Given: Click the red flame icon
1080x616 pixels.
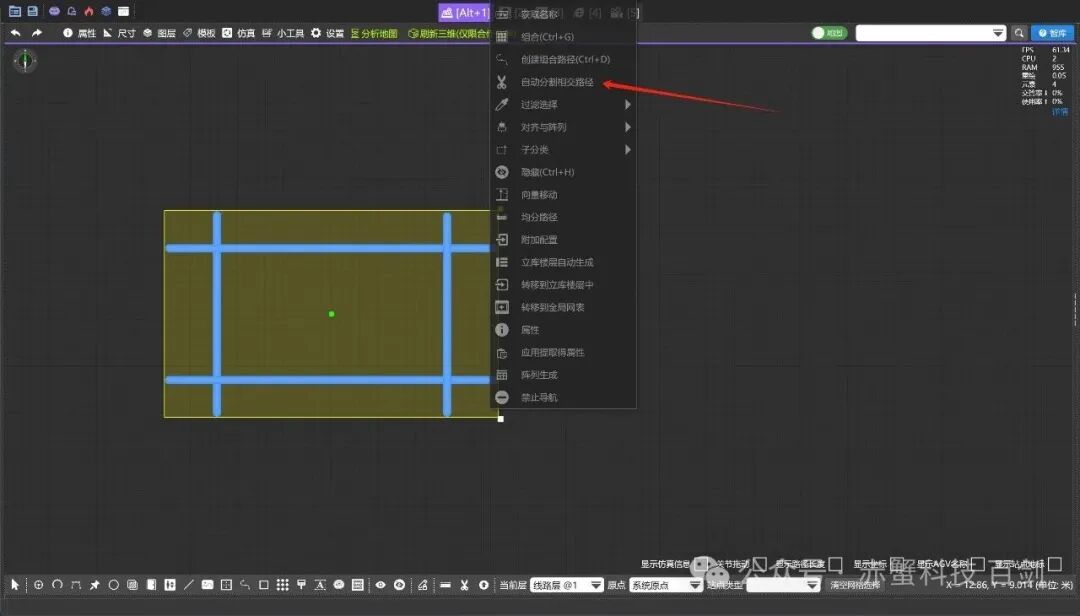Looking at the screenshot, I should [x=89, y=11].
